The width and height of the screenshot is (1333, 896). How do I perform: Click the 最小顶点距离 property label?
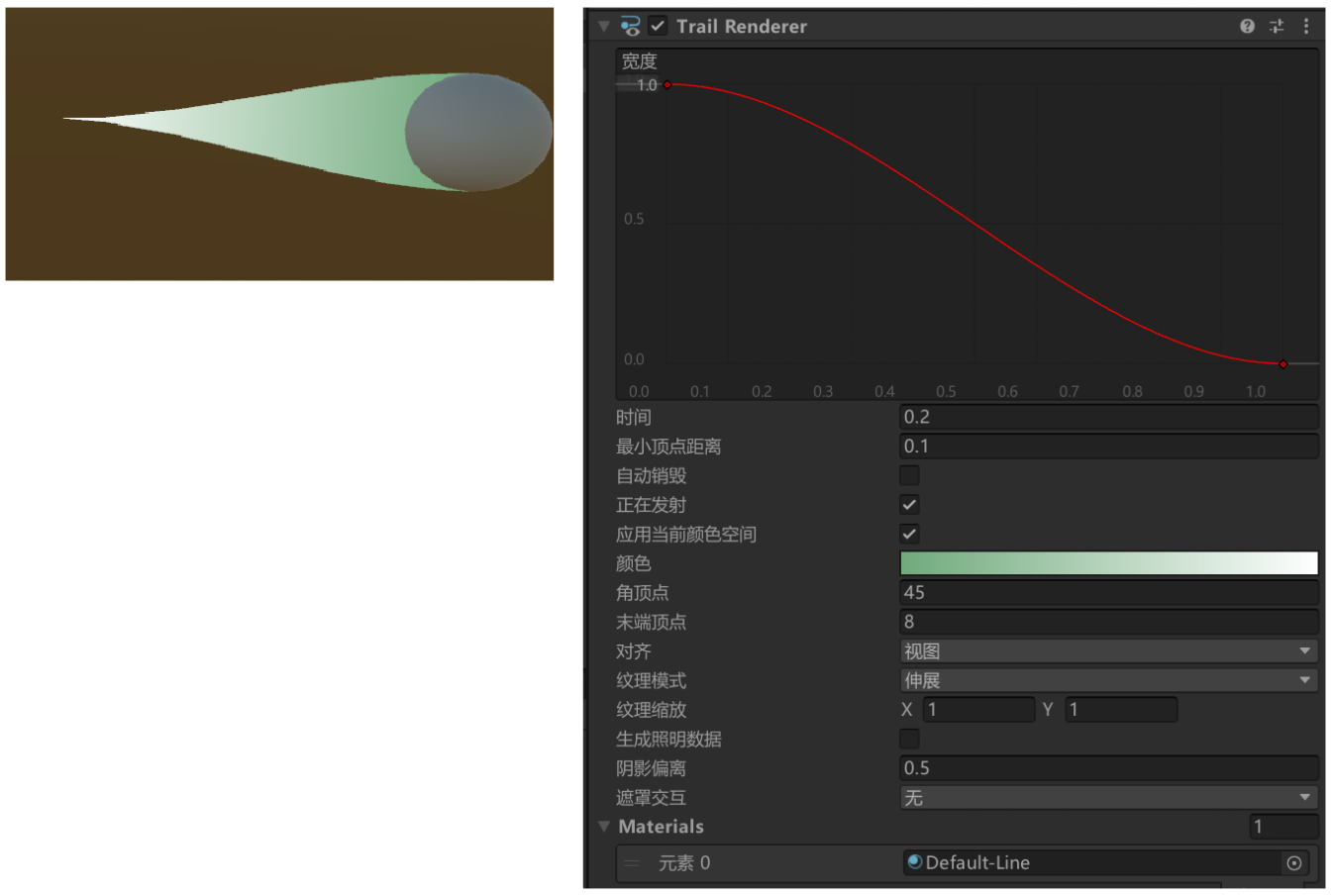coord(668,447)
